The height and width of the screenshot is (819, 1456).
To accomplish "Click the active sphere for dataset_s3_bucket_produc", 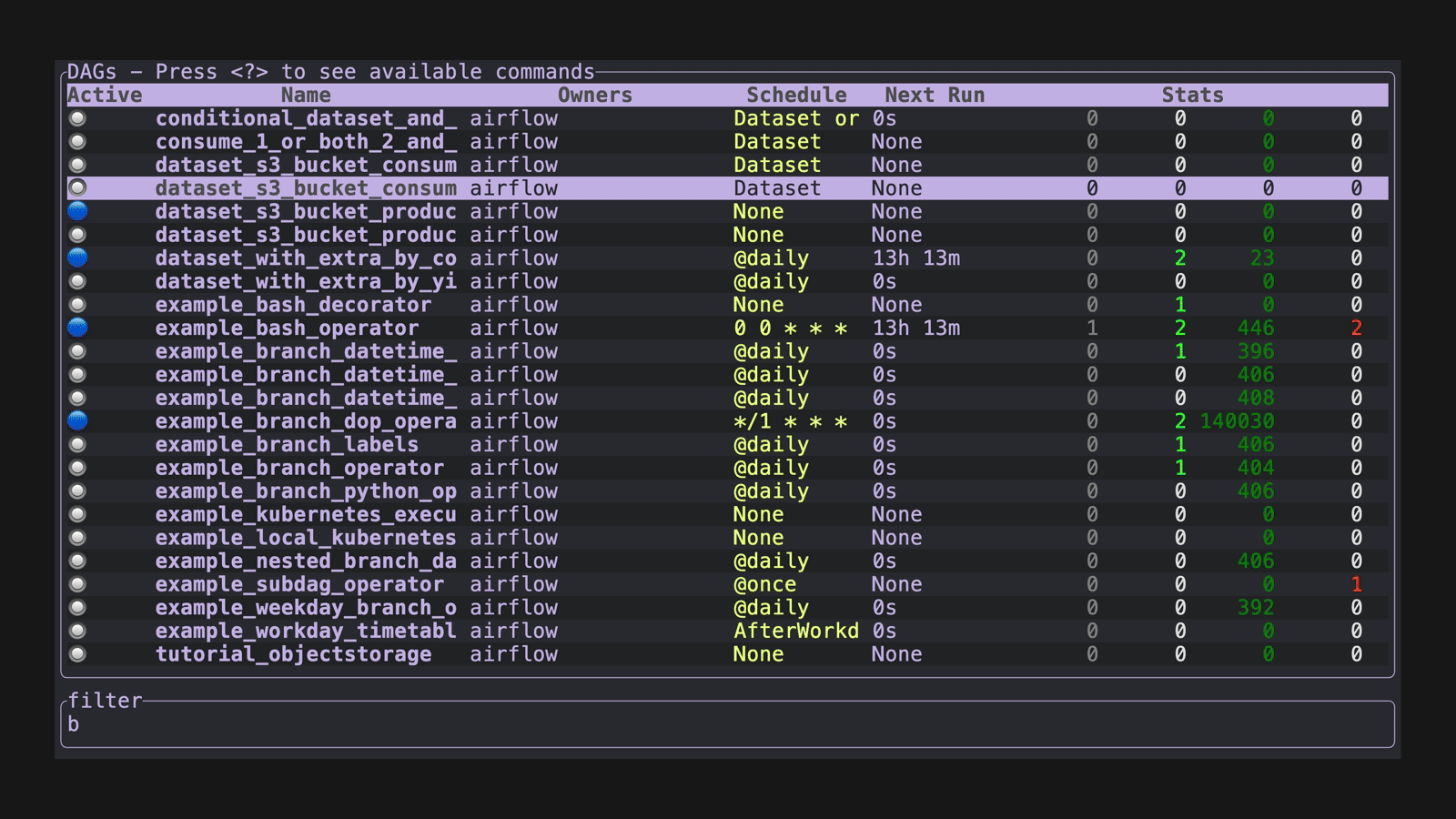I will pyautogui.click(x=77, y=211).
